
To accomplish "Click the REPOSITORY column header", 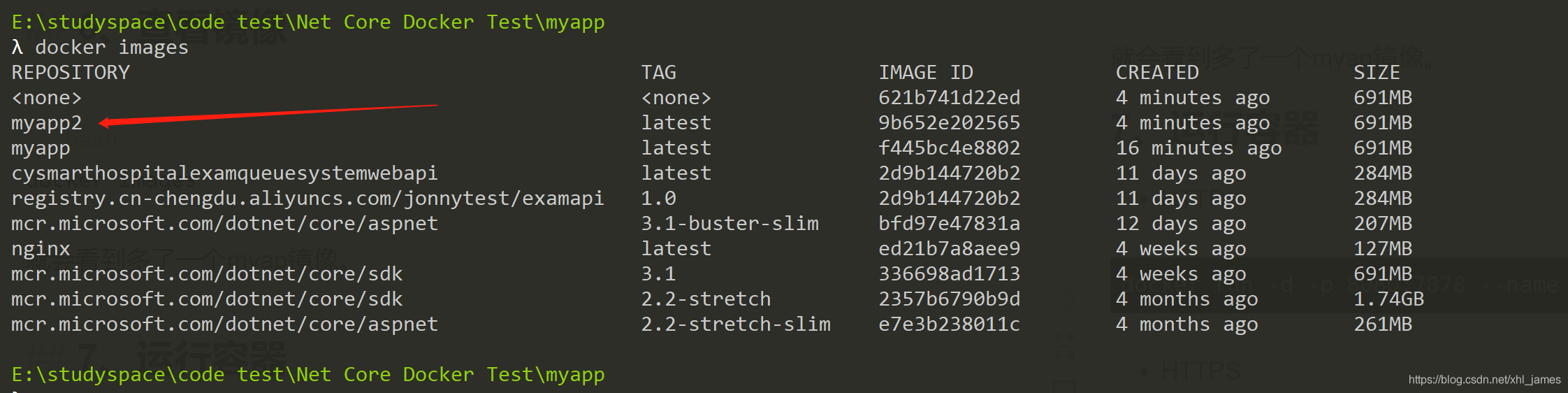I will tap(71, 73).
